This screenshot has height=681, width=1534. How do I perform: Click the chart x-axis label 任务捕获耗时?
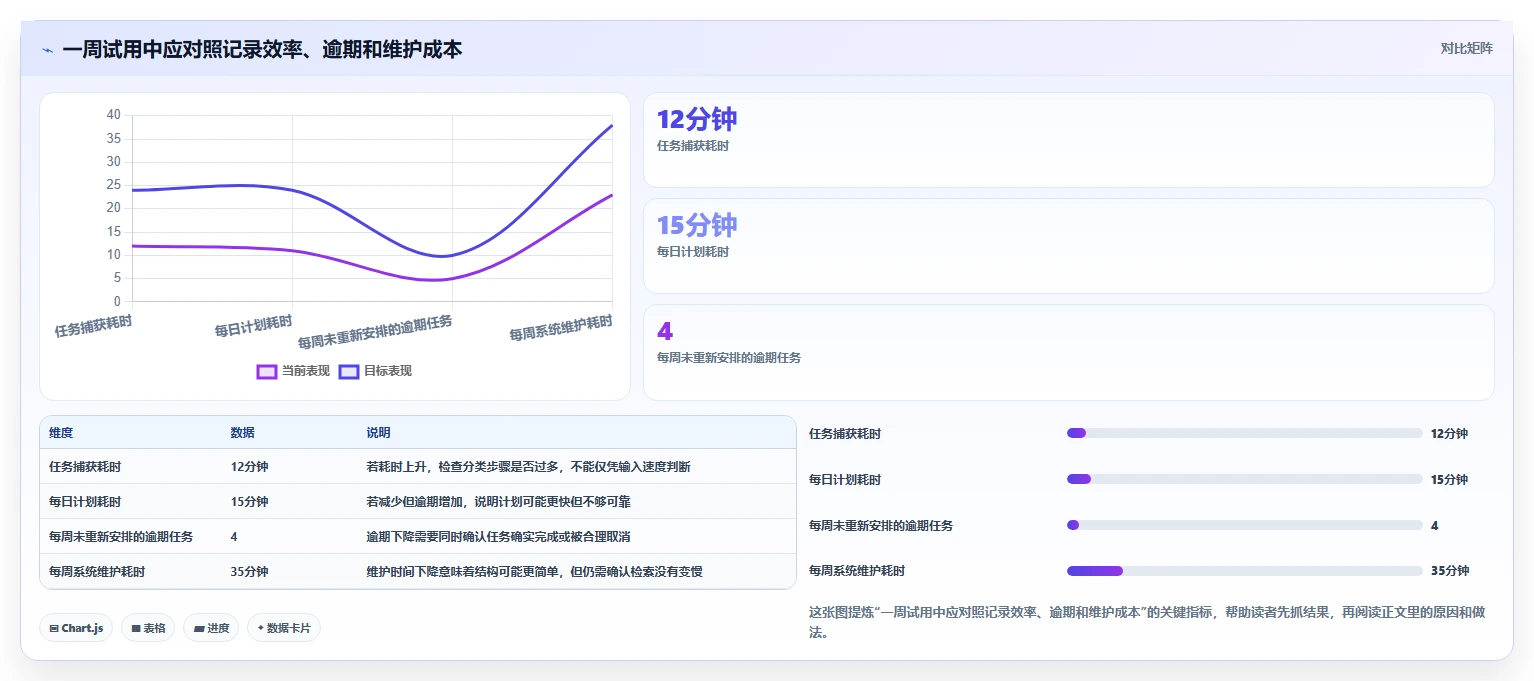point(93,326)
